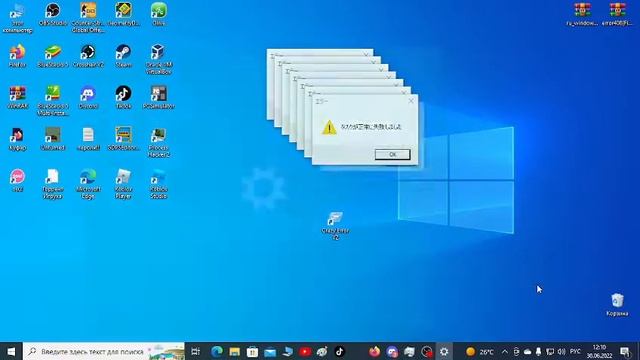This screenshot has height=360, width=640.
Task: Click the front dialog's error message text
Action: coord(371,127)
